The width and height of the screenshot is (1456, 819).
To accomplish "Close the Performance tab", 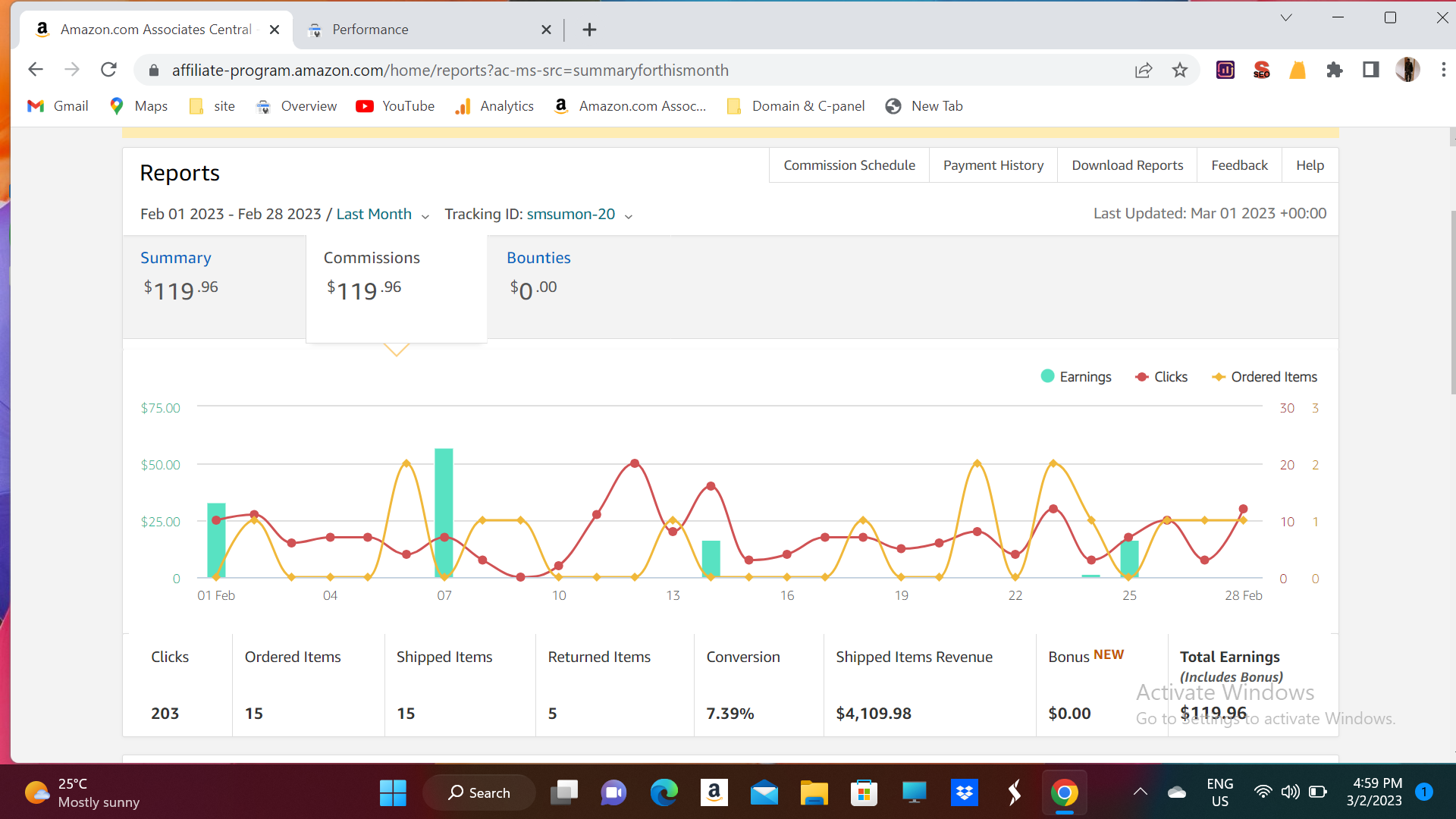I will coord(546,30).
